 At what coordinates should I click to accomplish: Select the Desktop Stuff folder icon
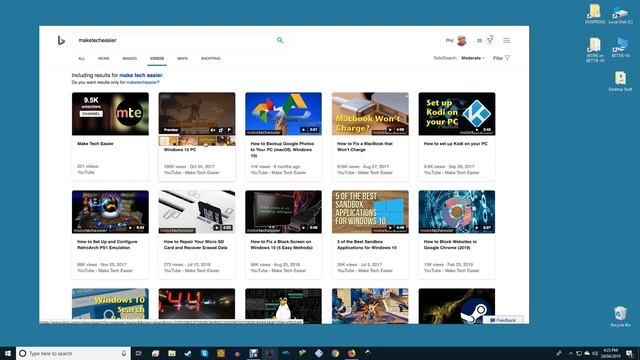[x=620, y=81]
